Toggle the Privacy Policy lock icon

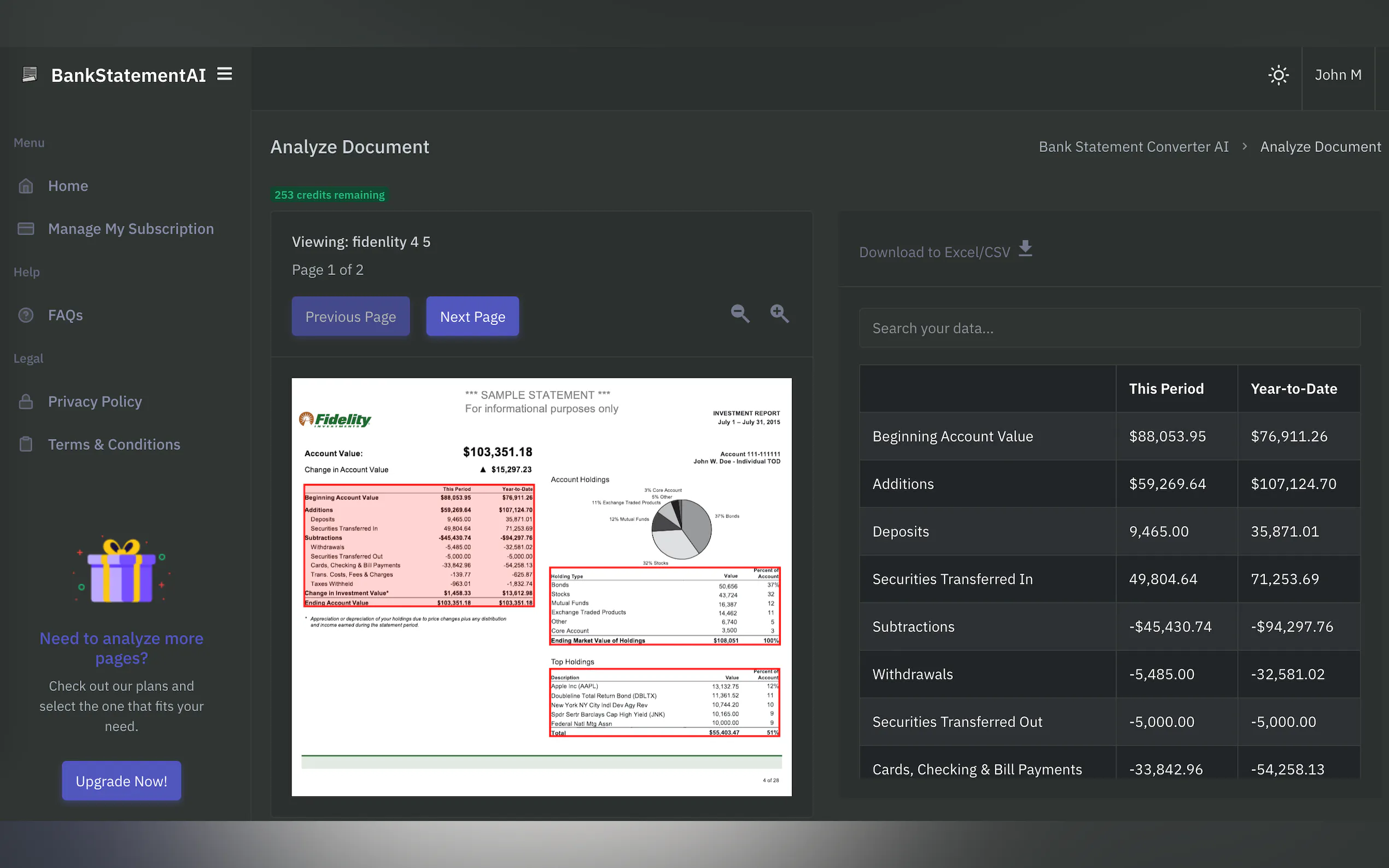coord(26,401)
